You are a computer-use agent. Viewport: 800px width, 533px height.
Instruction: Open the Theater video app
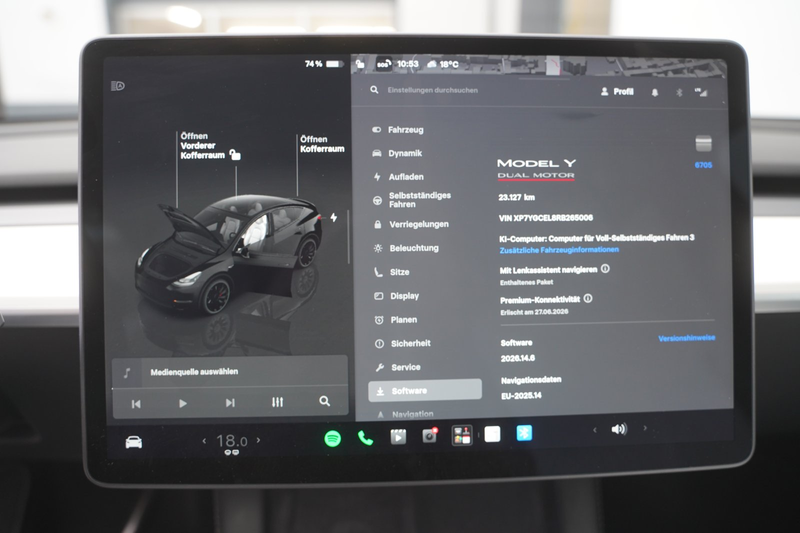click(x=398, y=437)
